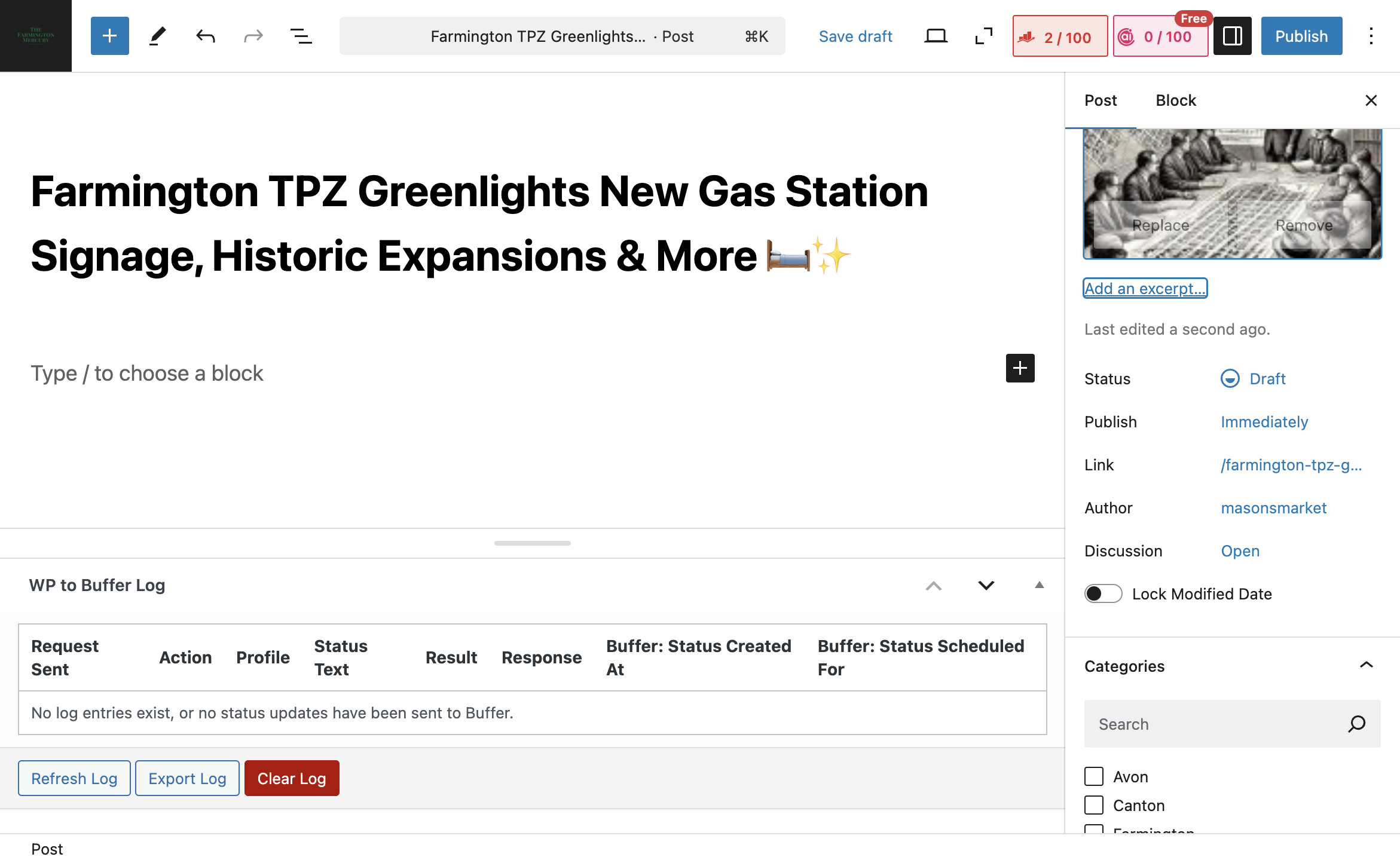The width and height of the screenshot is (1400, 863).
Task: Click Export Log
Action: point(187,778)
